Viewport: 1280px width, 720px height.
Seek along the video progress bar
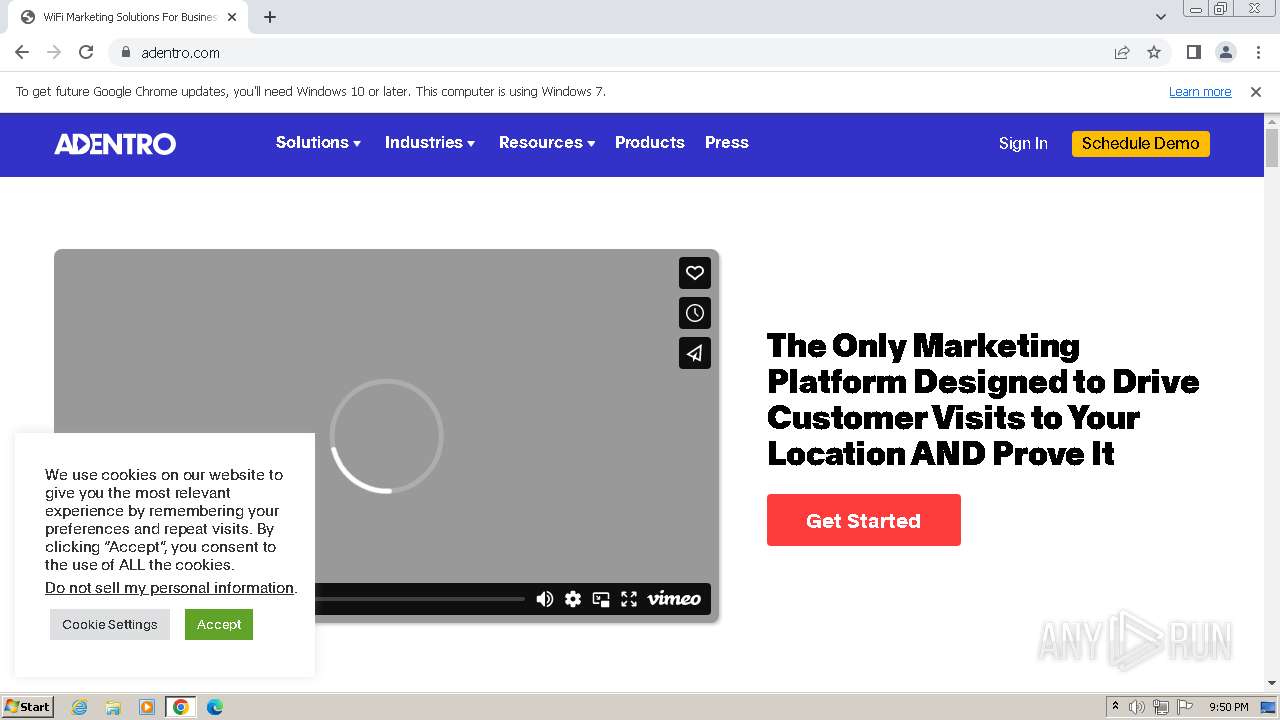[420, 599]
